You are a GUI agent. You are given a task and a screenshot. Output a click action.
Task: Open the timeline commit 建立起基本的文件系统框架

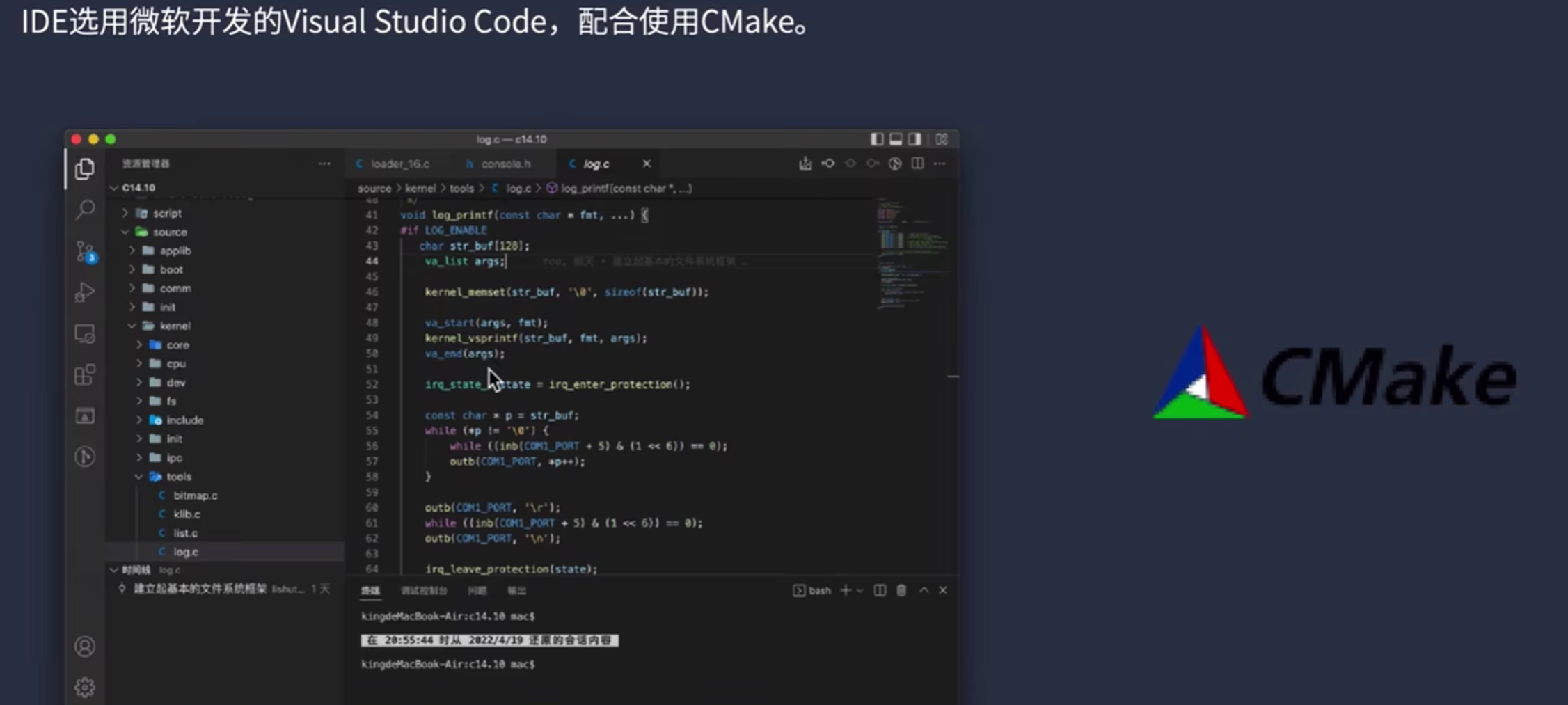(x=200, y=589)
